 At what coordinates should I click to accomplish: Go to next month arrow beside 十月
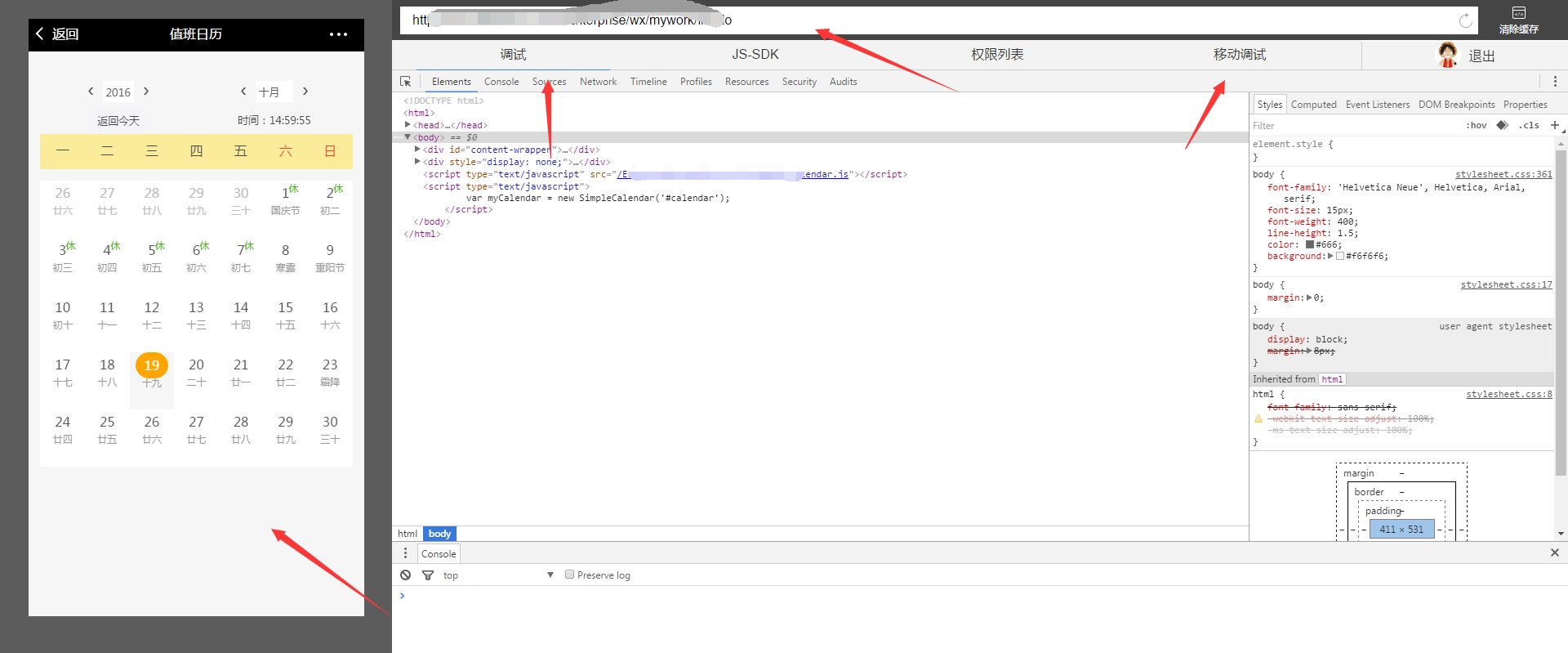pyautogui.click(x=305, y=92)
